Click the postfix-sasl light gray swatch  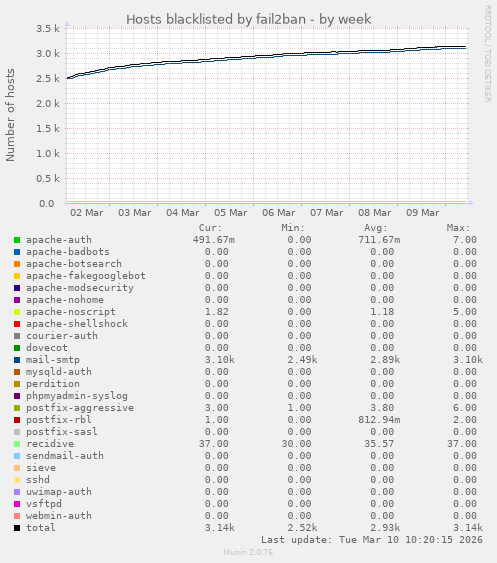point(17,432)
